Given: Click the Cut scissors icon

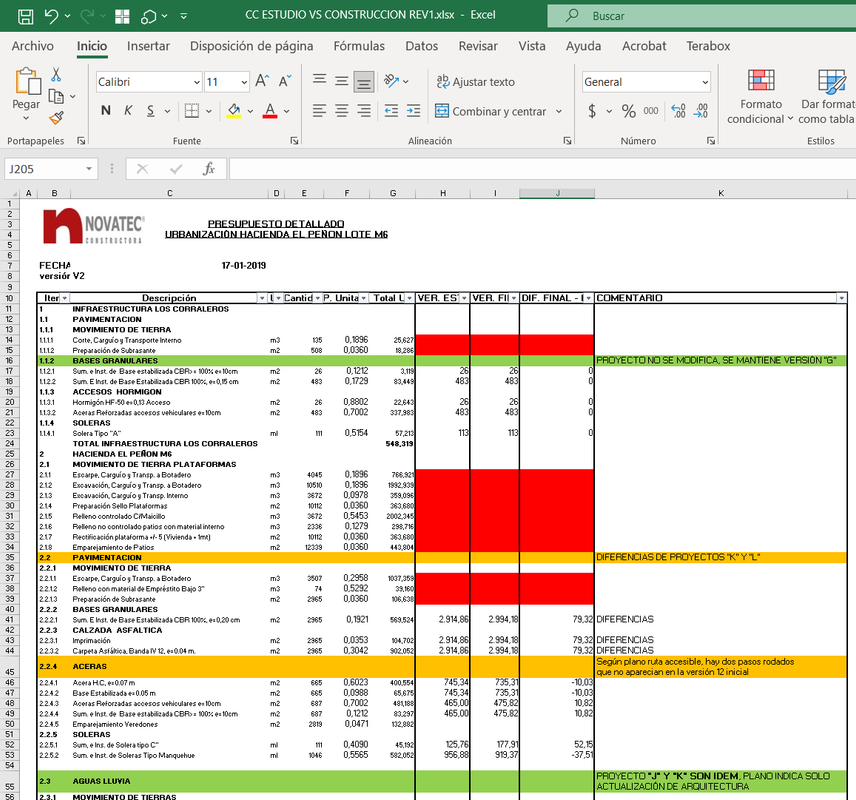Looking at the screenshot, I should coord(56,74).
